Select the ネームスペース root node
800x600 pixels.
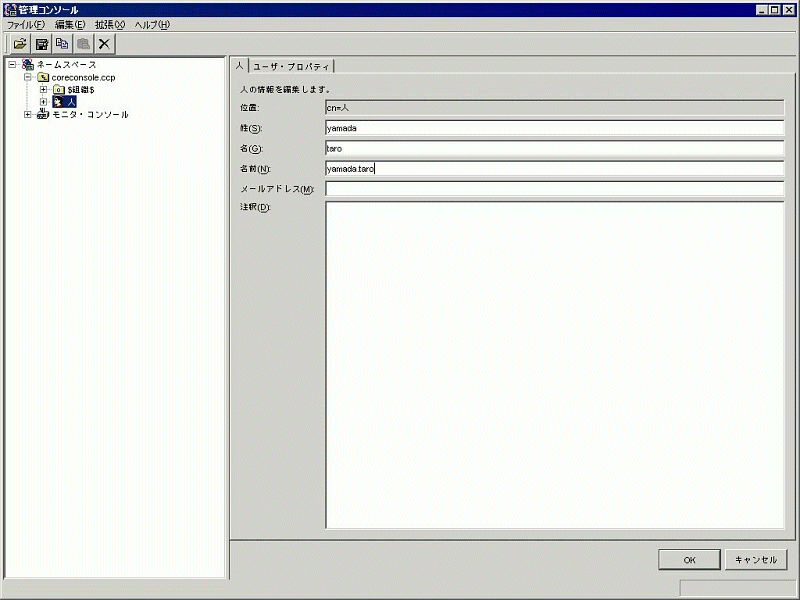coord(73,65)
